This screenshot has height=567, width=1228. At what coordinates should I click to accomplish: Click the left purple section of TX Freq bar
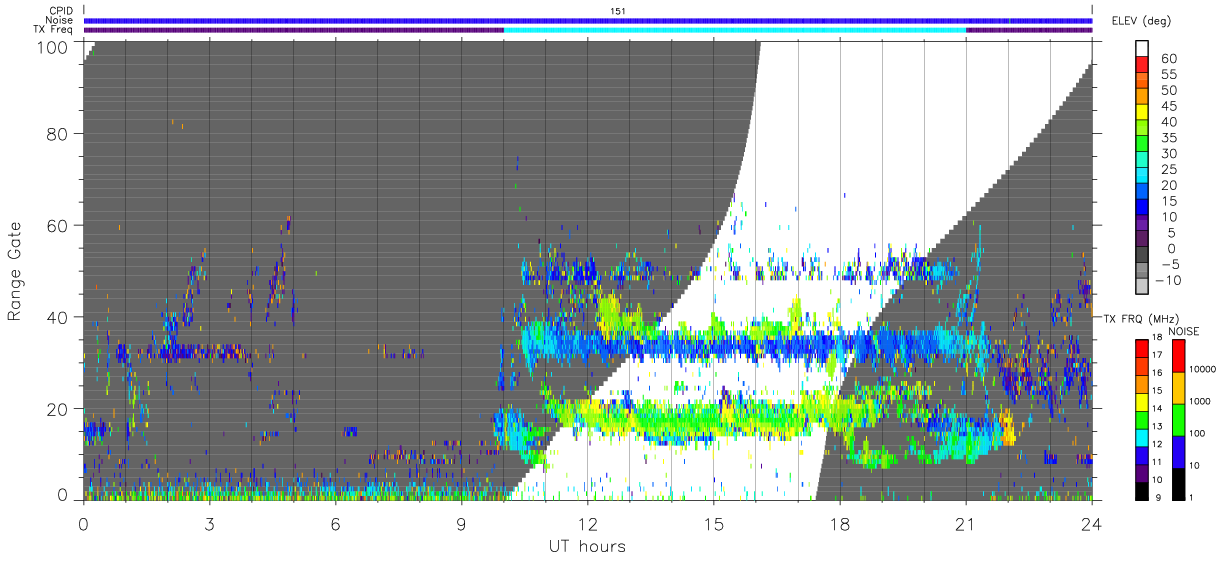tap(294, 30)
